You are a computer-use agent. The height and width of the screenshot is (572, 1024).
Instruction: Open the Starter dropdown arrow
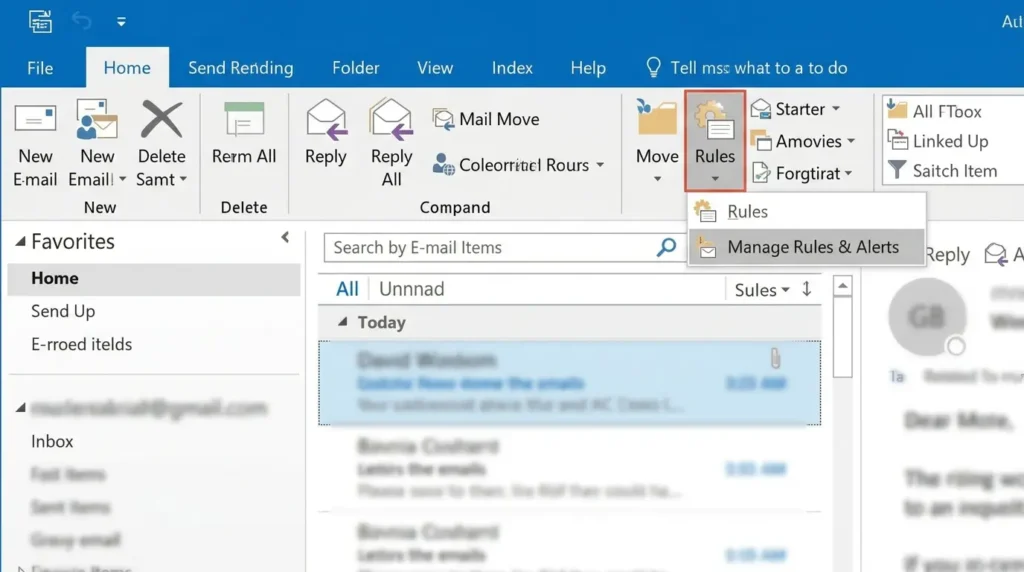click(836, 109)
